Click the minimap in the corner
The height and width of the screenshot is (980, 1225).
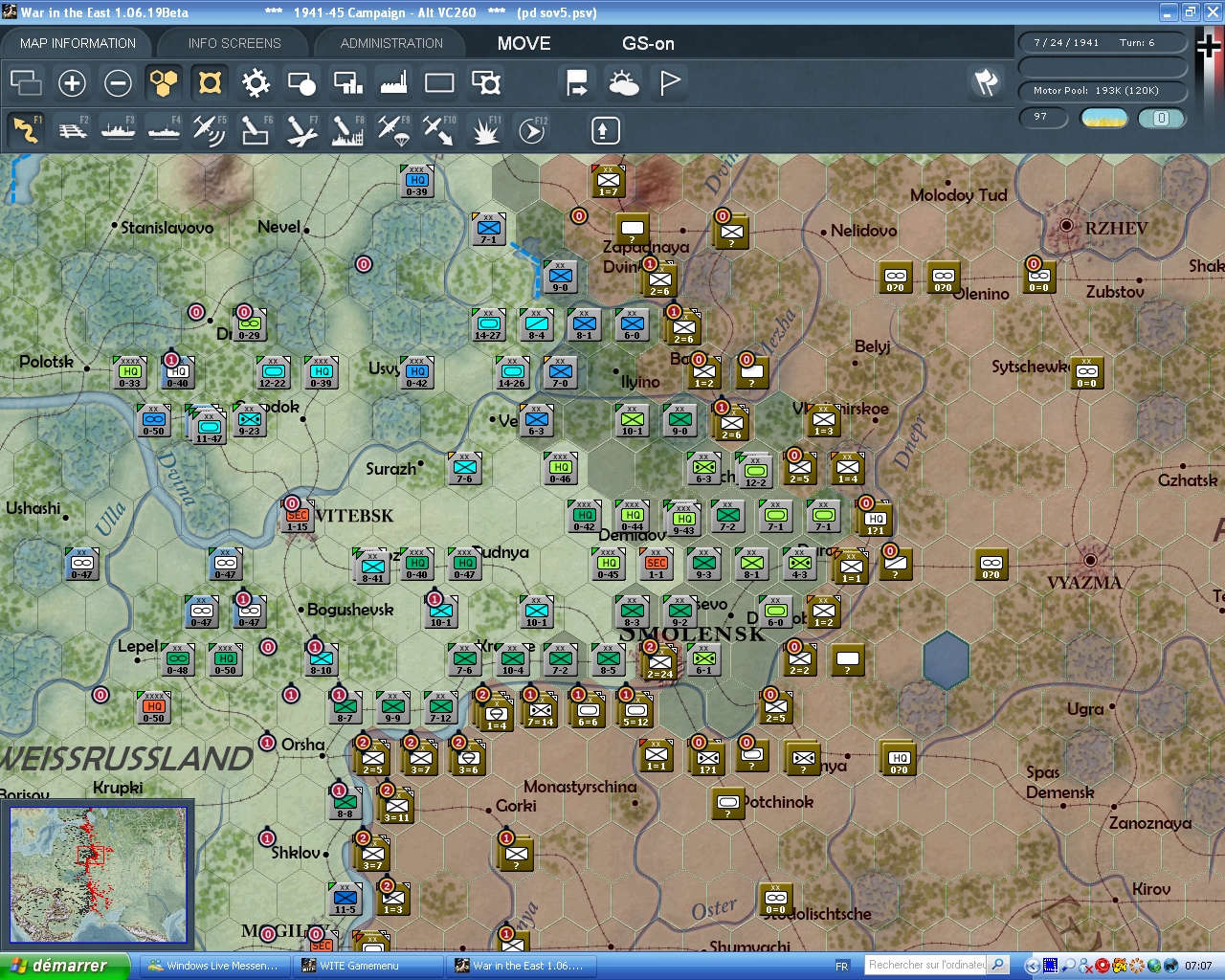98,875
